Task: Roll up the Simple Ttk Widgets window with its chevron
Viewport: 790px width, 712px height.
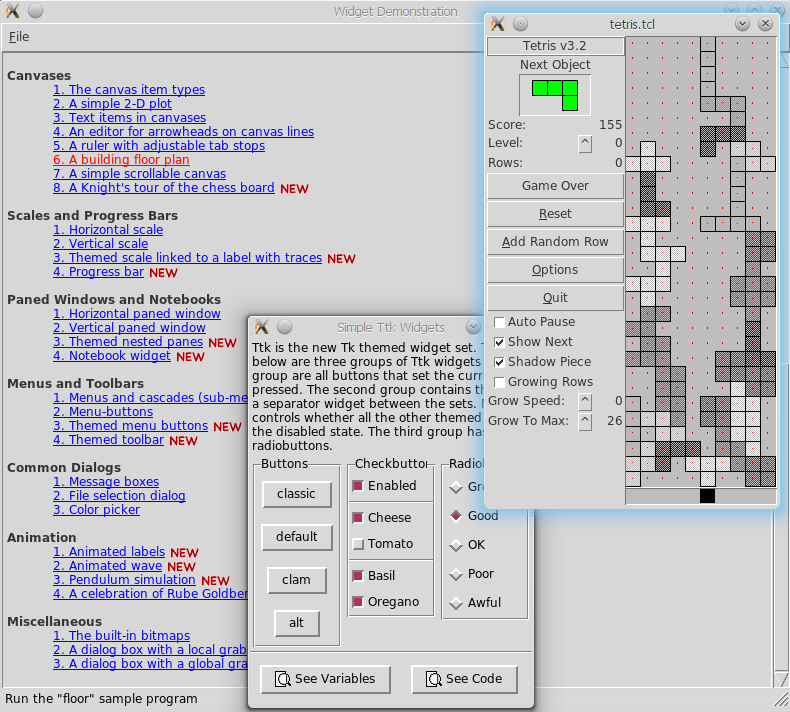Action: pyautogui.click(x=473, y=327)
